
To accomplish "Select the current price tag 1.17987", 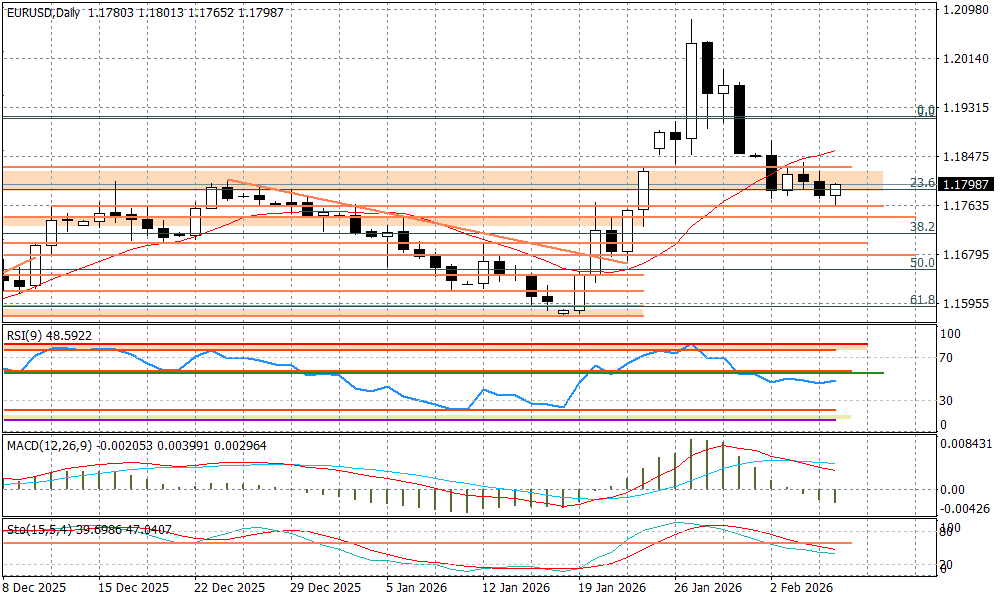I will click(965, 184).
